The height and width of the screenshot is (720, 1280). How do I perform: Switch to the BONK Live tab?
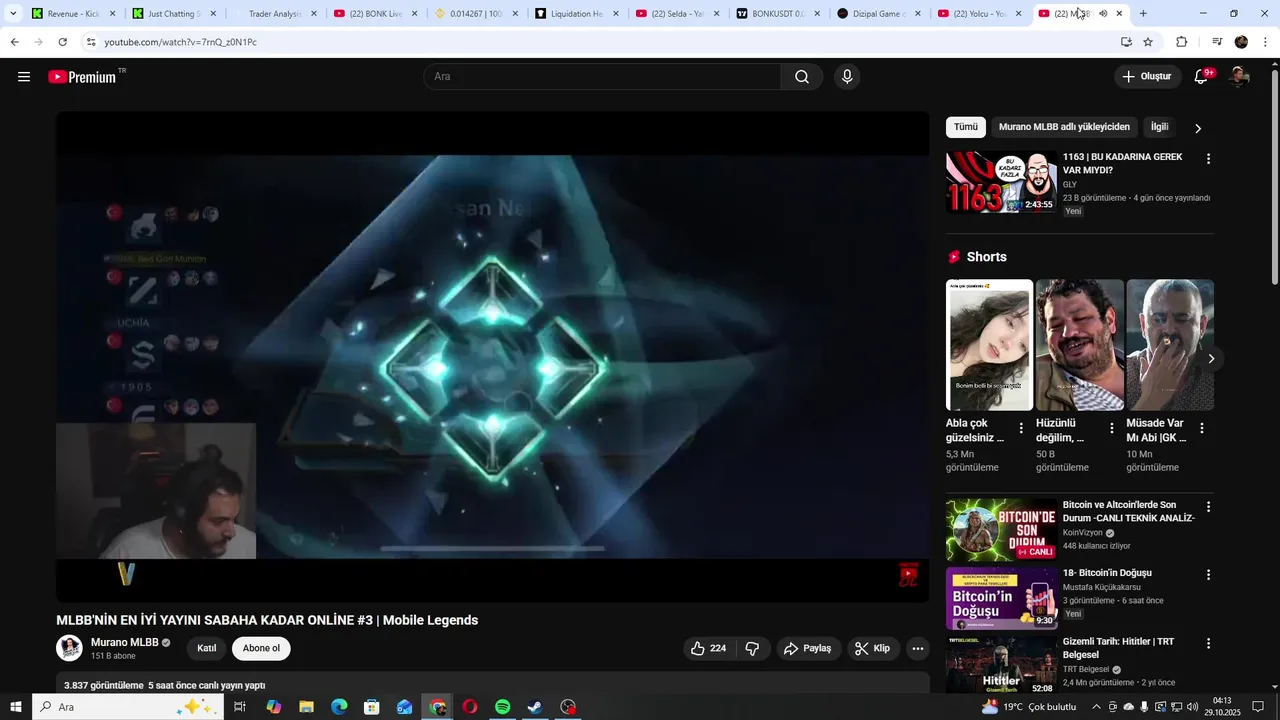376,14
